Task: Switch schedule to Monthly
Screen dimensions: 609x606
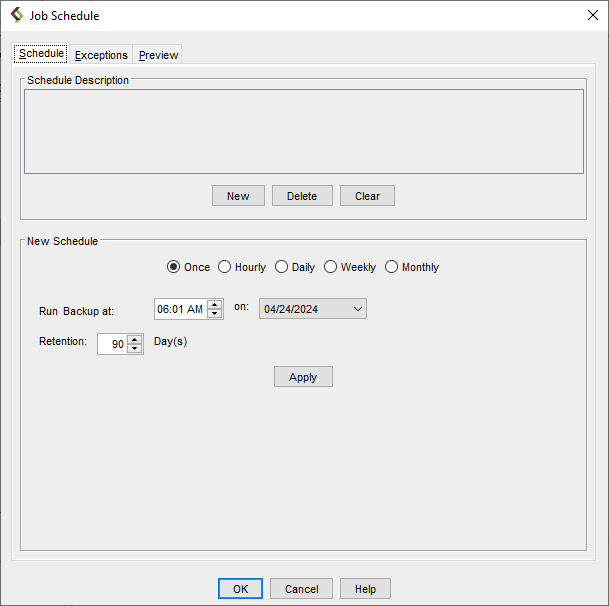Action: [391, 267]
